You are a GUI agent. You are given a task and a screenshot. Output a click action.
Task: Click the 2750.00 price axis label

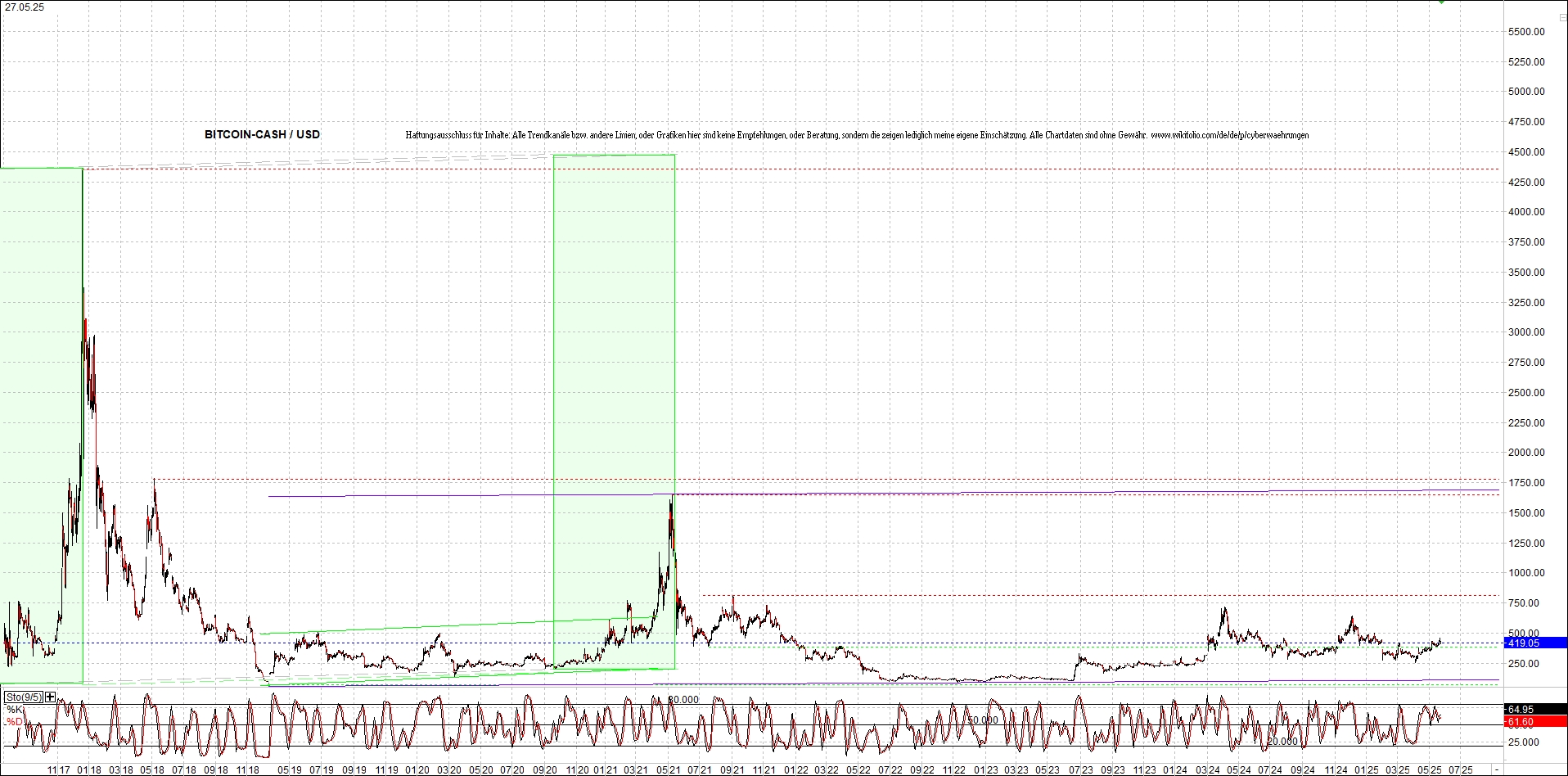point(1526,362)
